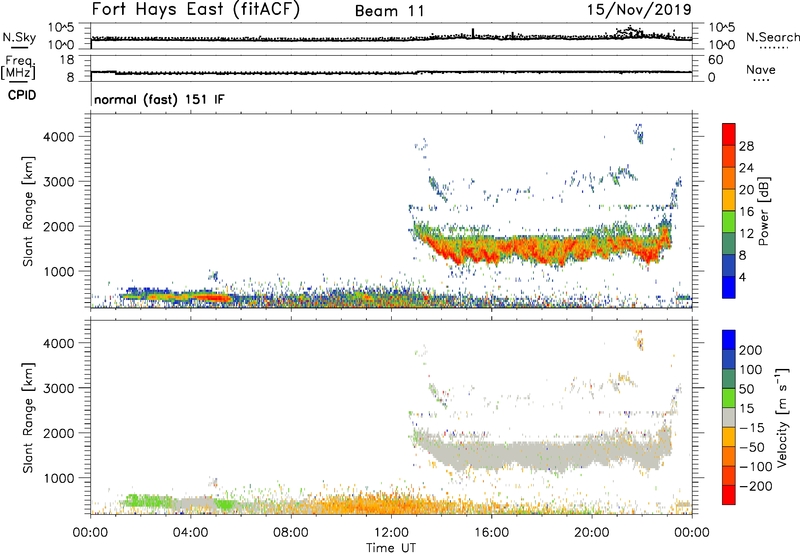
Task: Click the 04:00 time axis tick label
Action: [x=191, y=533]
